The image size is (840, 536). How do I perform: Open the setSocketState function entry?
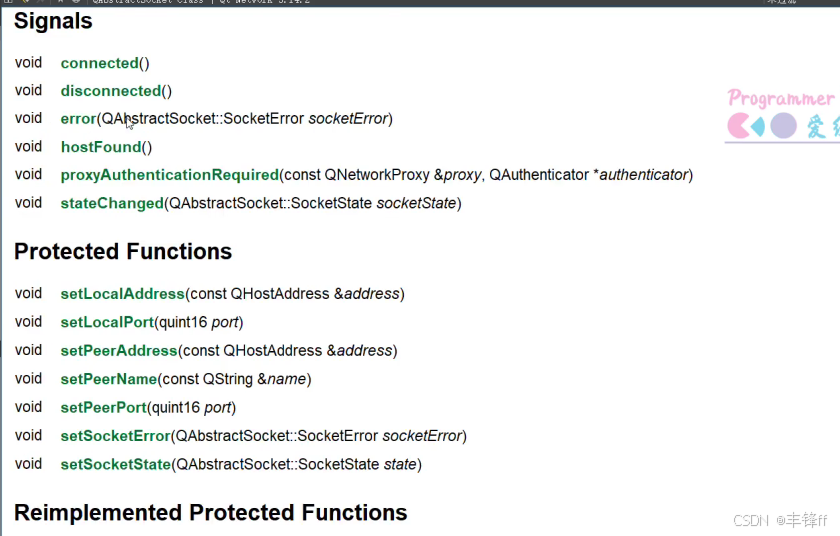(116, 464)
